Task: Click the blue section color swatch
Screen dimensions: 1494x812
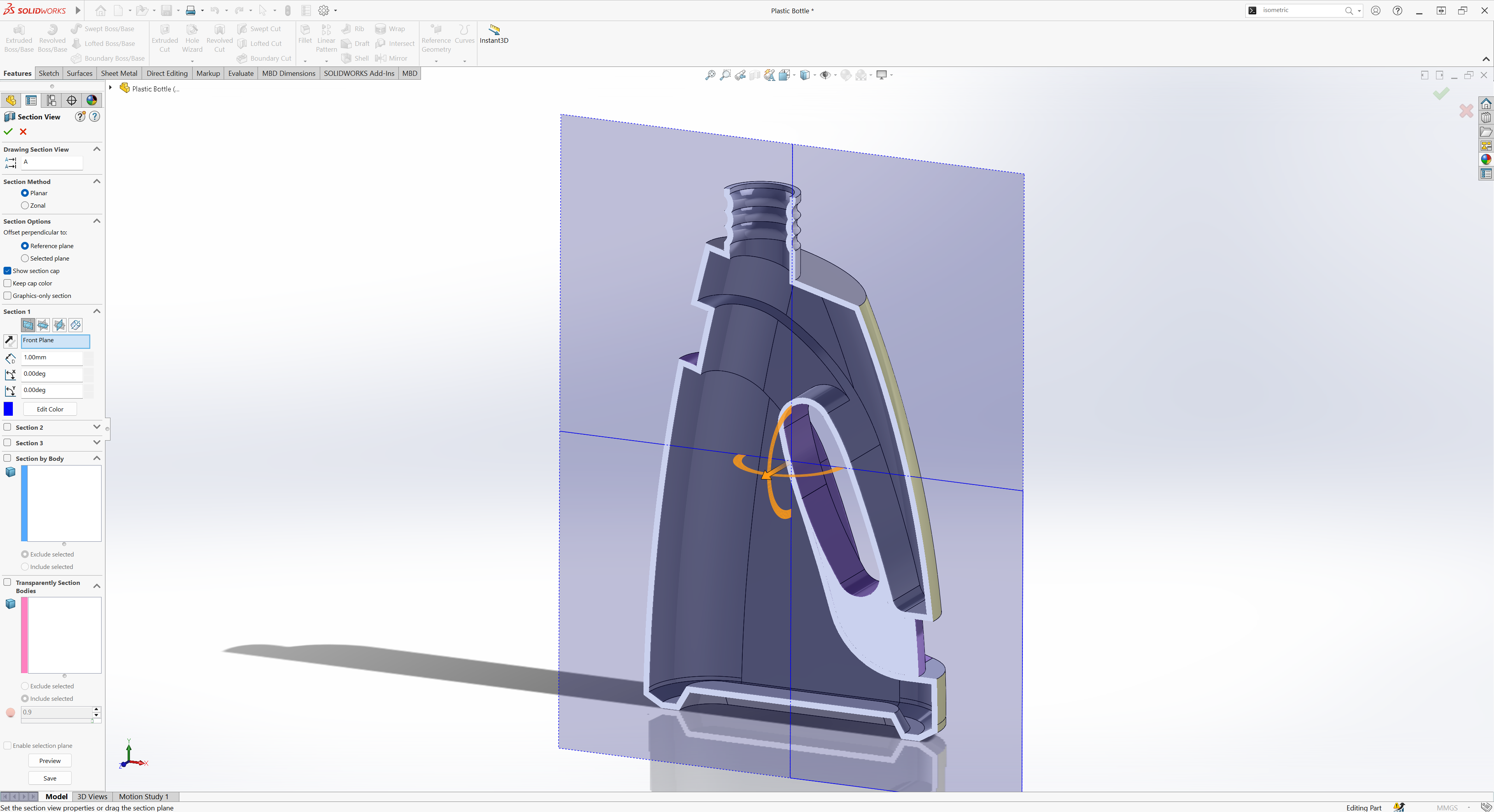Action: 9,409
